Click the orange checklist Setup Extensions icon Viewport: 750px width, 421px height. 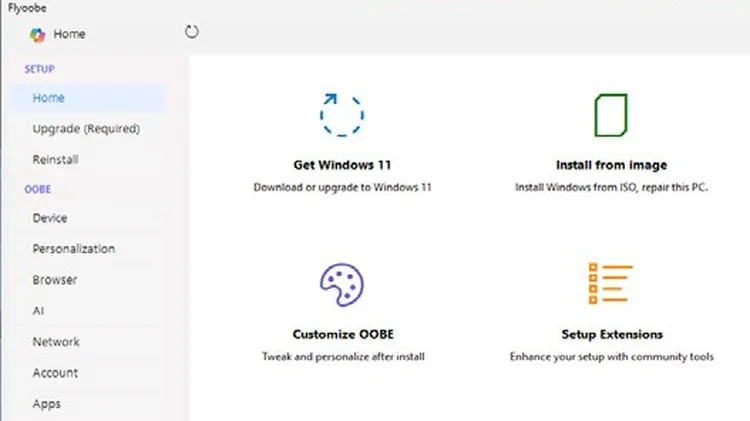tap(611, 283)
